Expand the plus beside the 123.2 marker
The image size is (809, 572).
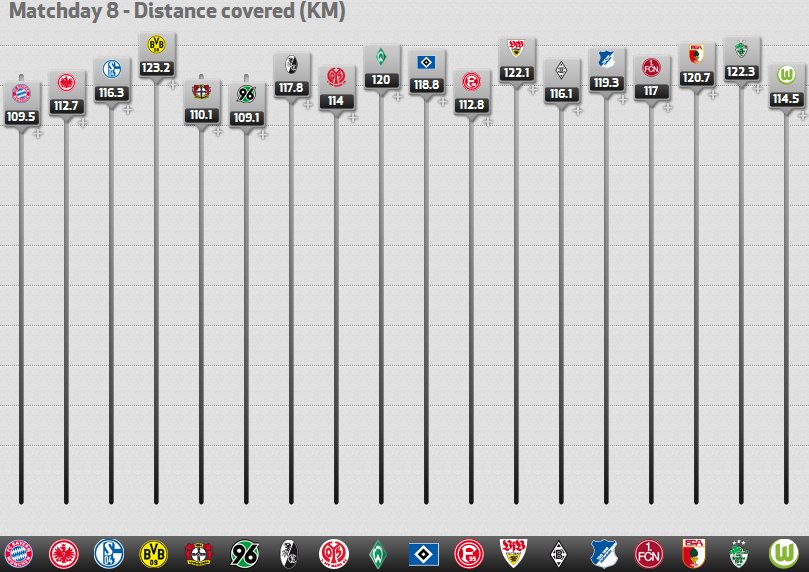pos(173,85)
